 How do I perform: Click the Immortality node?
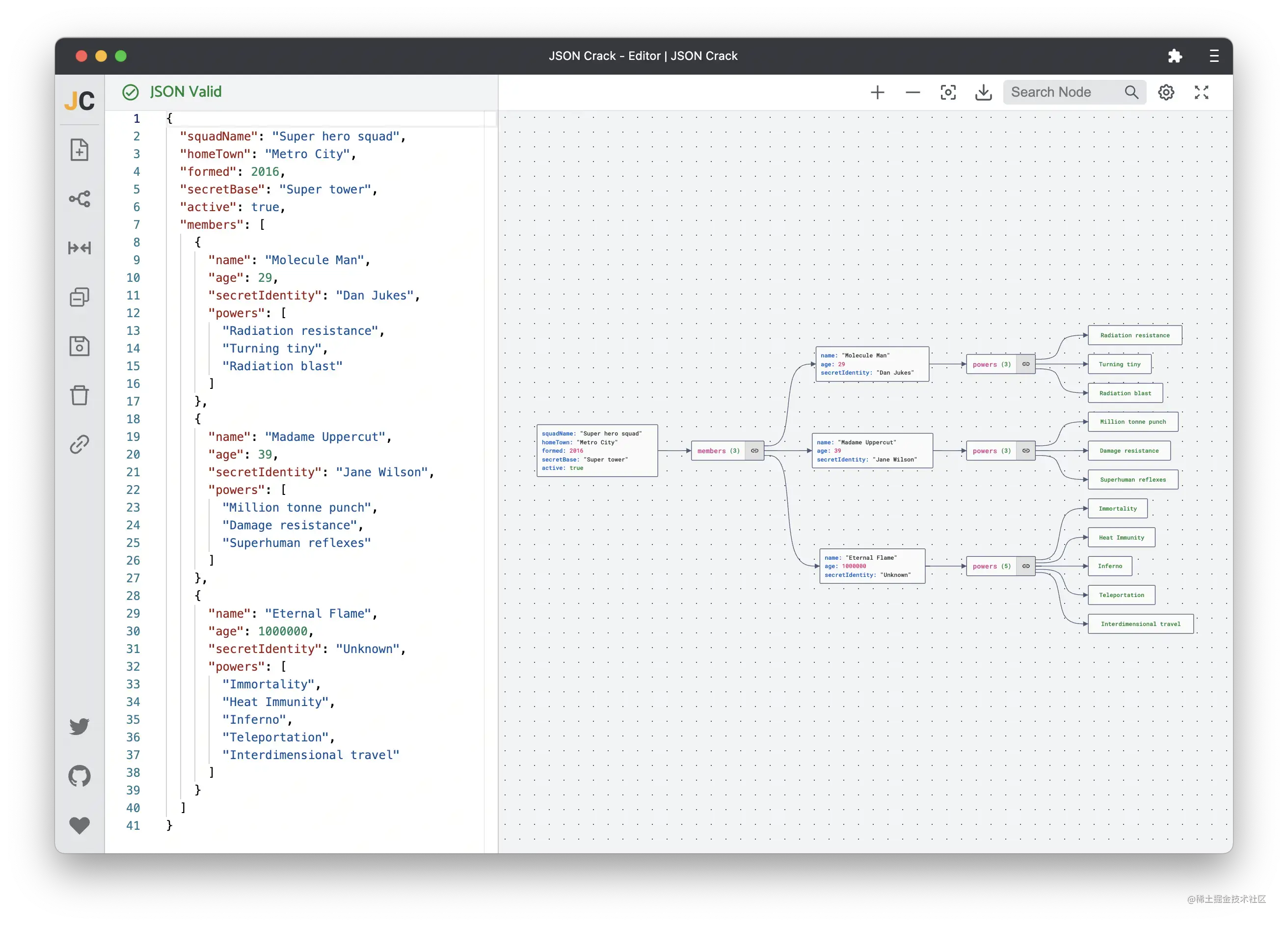click(x=1117, y=509)
